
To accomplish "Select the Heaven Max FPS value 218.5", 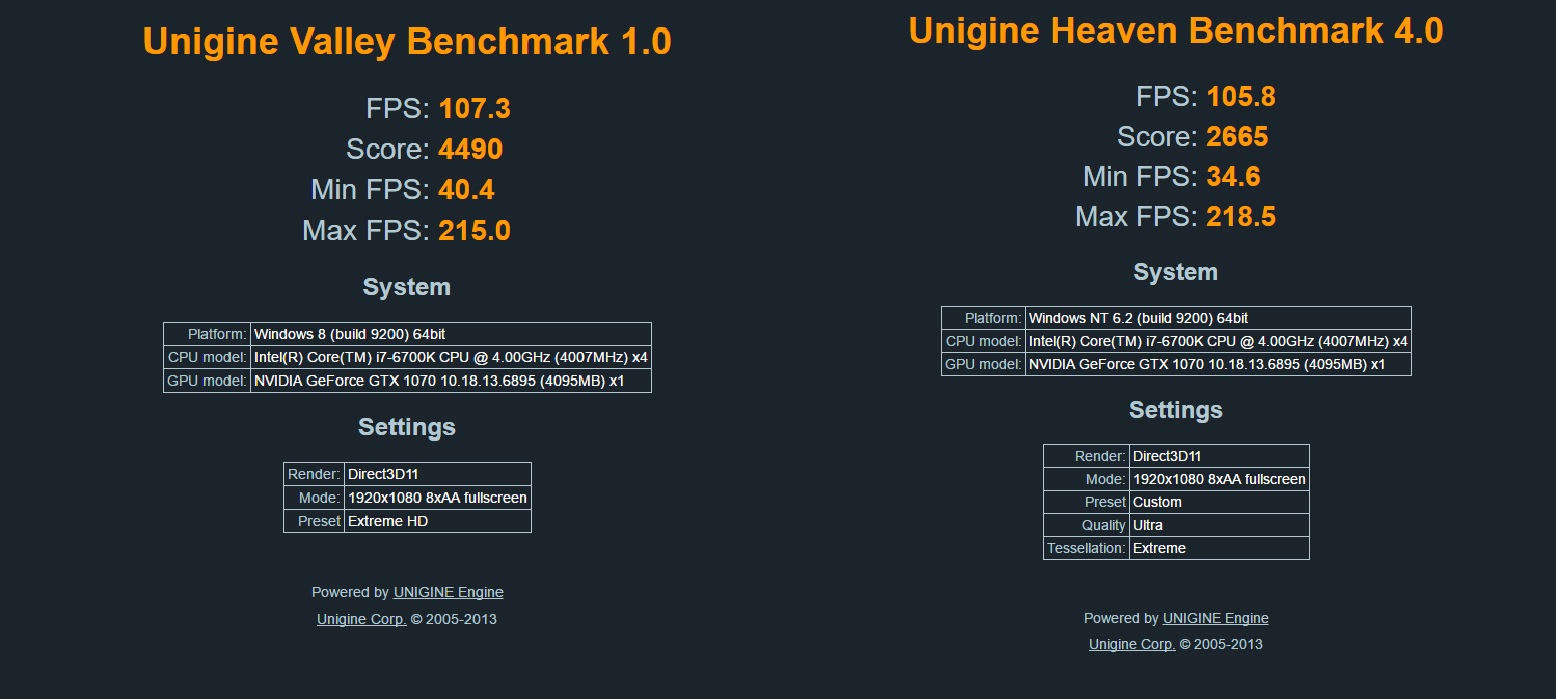I will click(1241, 217).
